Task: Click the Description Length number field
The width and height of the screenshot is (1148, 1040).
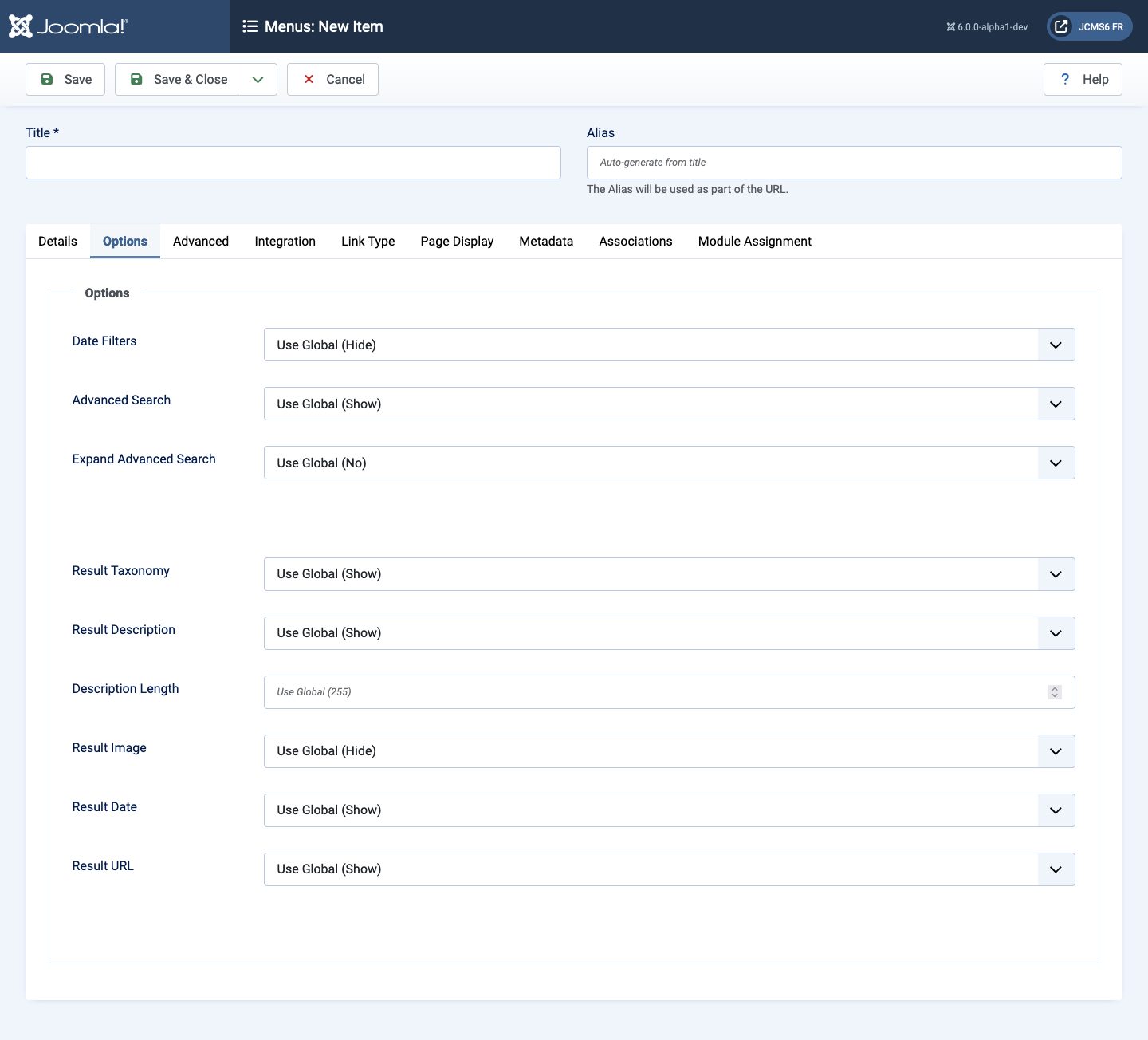Action: [670, 692]
